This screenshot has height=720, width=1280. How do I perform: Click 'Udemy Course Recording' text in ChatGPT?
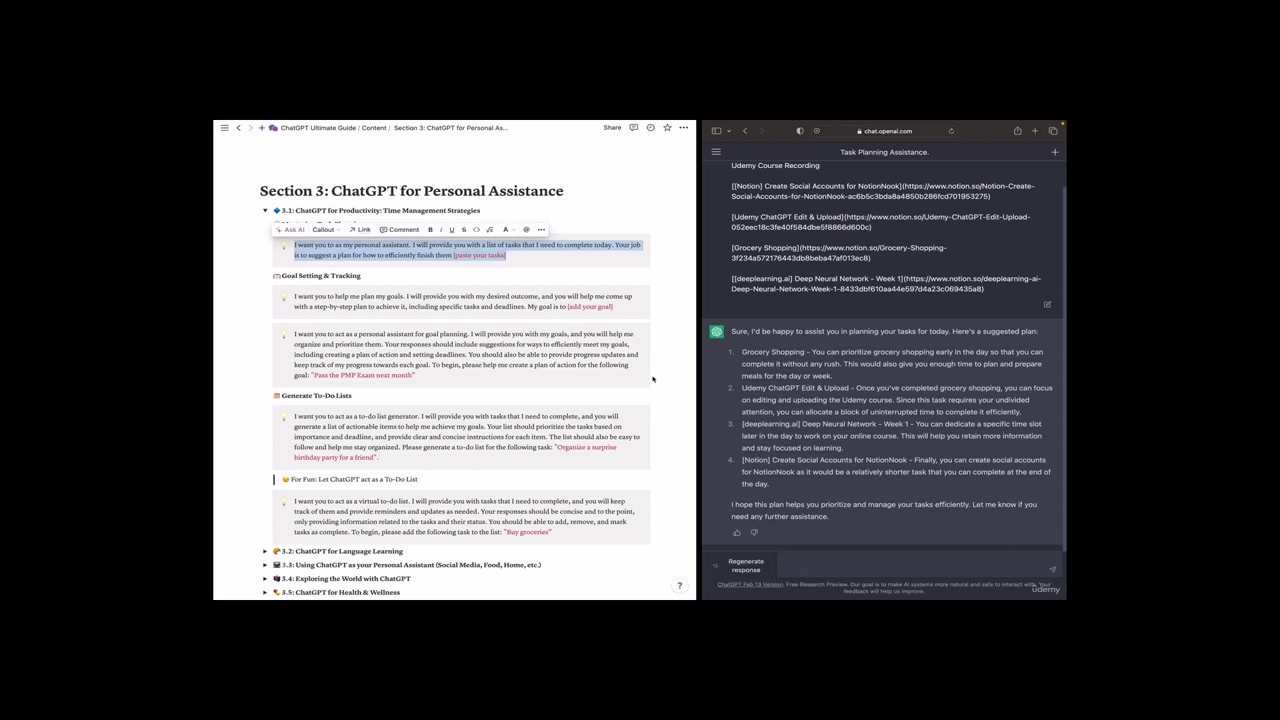(x=775, y=166)
